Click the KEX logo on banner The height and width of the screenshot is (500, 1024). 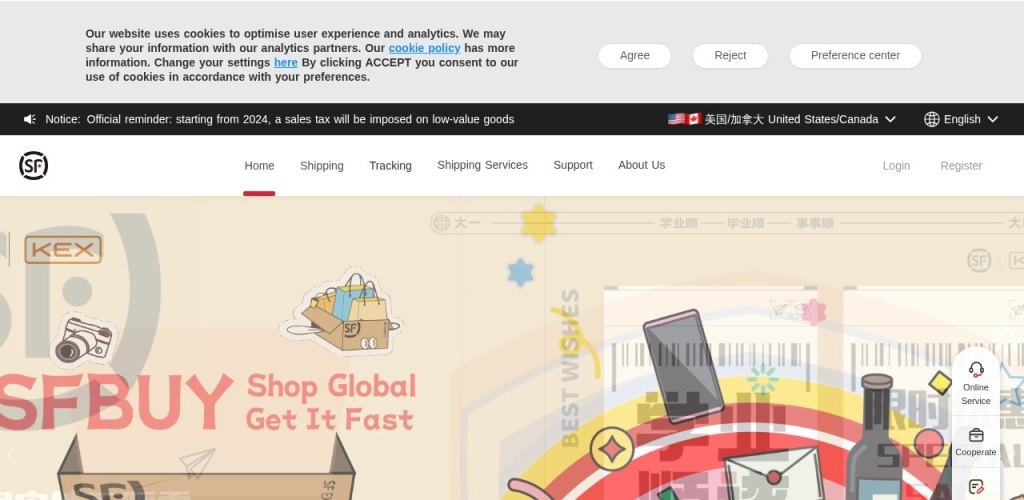pos(63,250)
